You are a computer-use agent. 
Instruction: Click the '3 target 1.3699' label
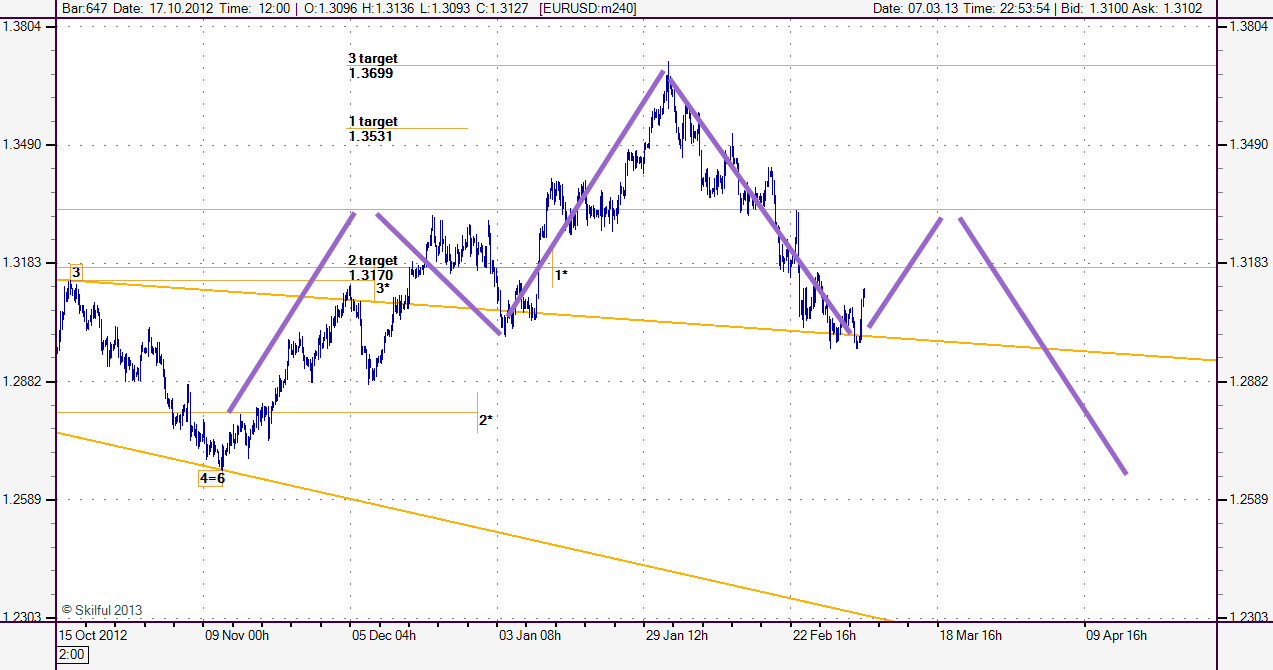tap(372, 66)
